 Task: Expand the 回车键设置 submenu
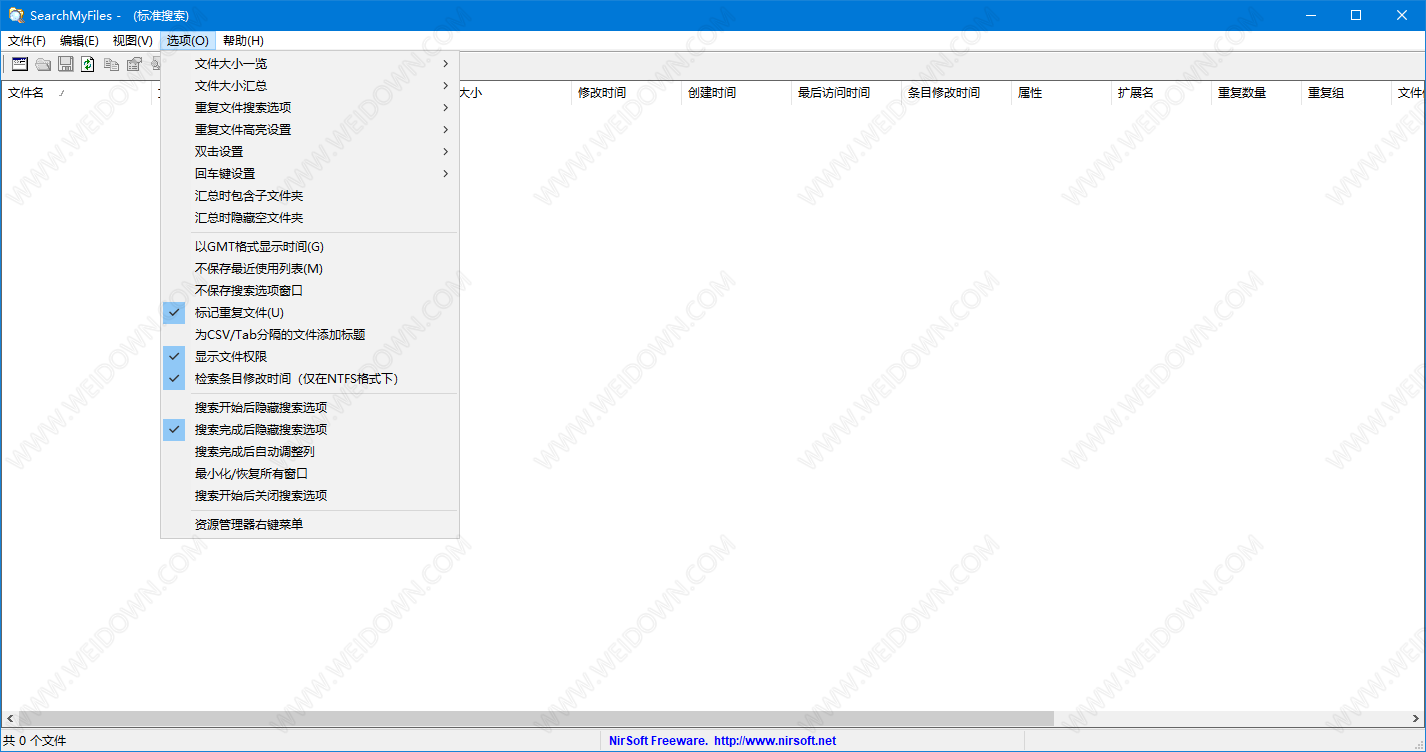click(x=310, y=173)
